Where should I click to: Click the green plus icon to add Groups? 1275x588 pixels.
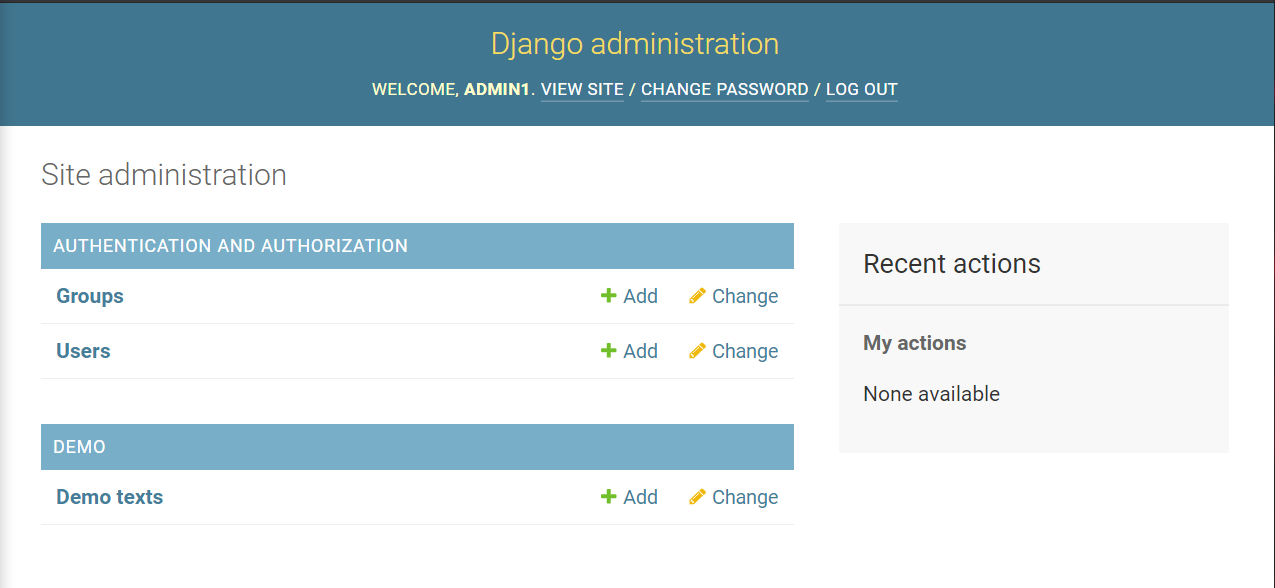coord(608,296)
